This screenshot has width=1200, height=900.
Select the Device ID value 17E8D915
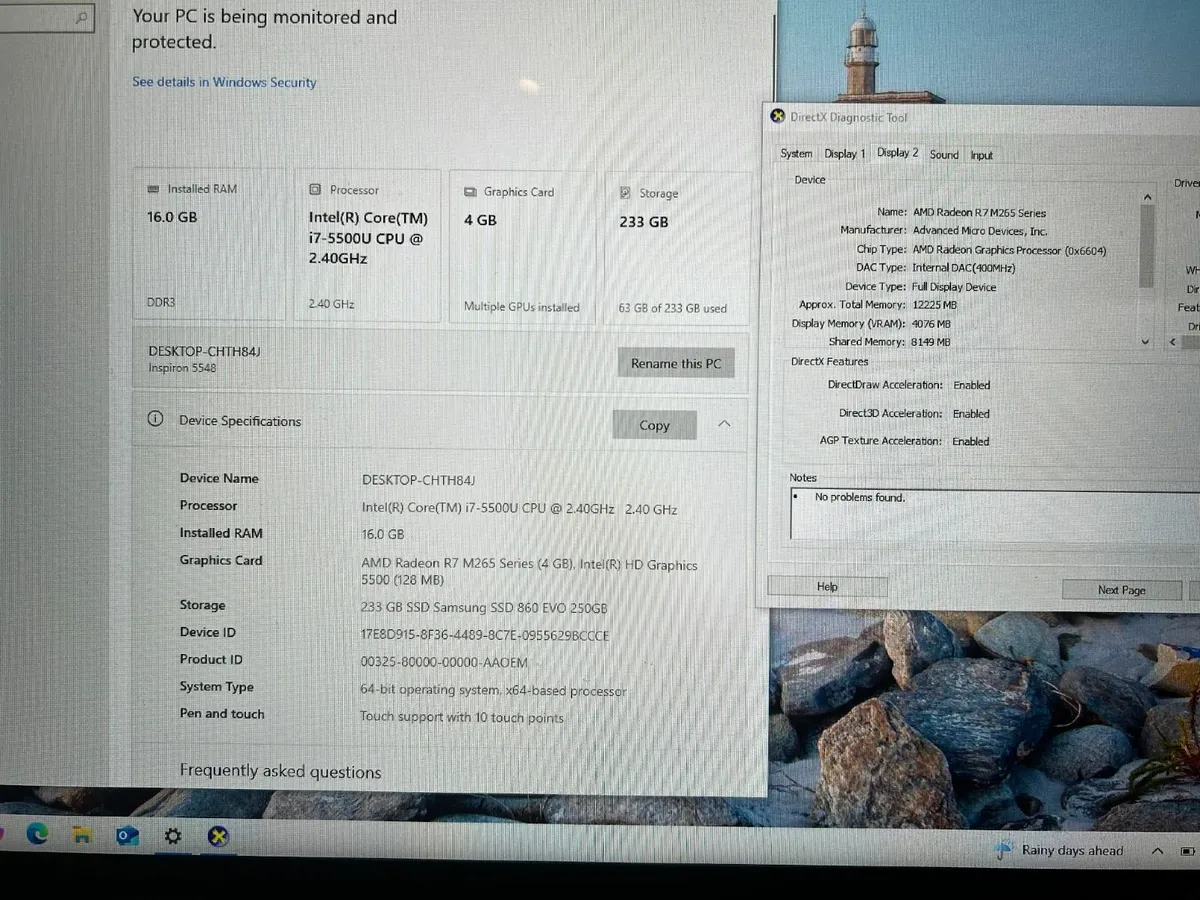pyautogui.click(x=485, y=635)
